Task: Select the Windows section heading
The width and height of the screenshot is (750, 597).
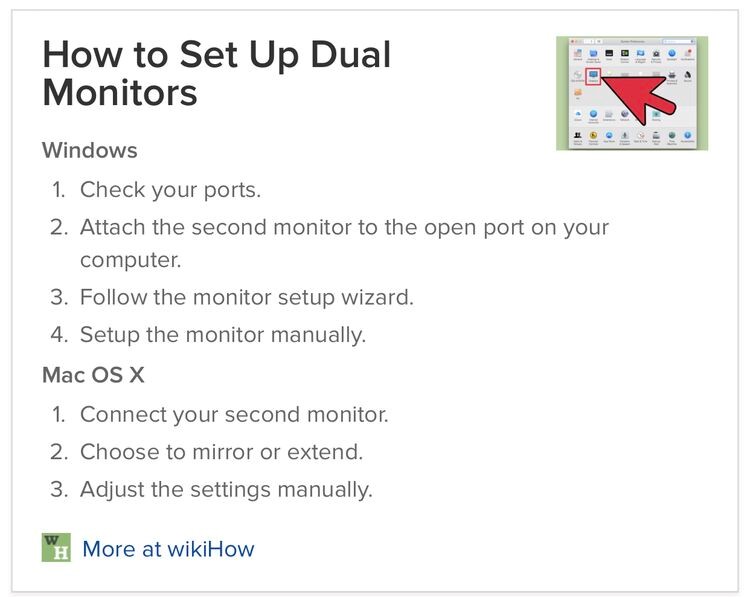Action: click(90, 150)
